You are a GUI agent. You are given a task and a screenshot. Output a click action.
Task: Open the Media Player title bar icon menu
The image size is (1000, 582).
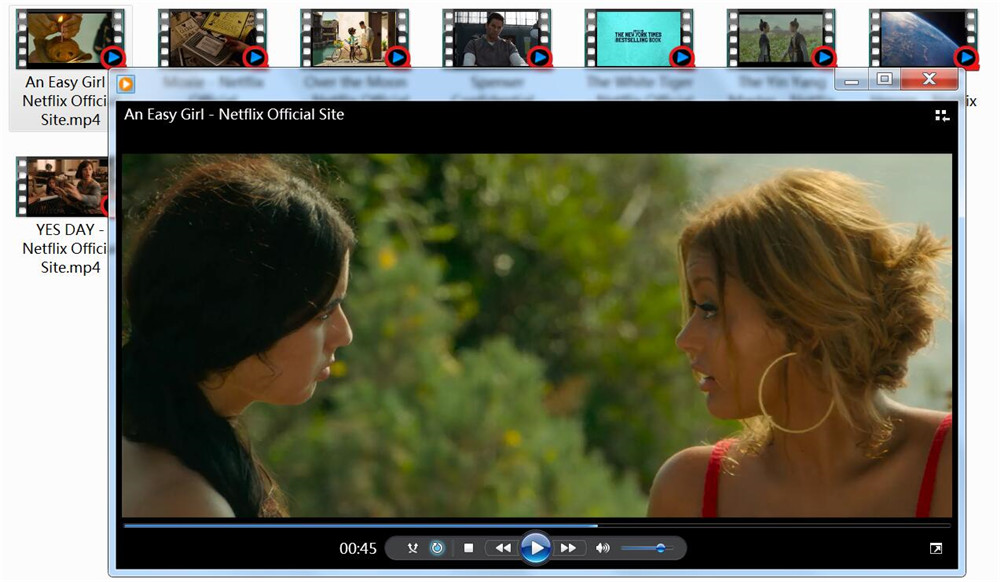(126, 84)
